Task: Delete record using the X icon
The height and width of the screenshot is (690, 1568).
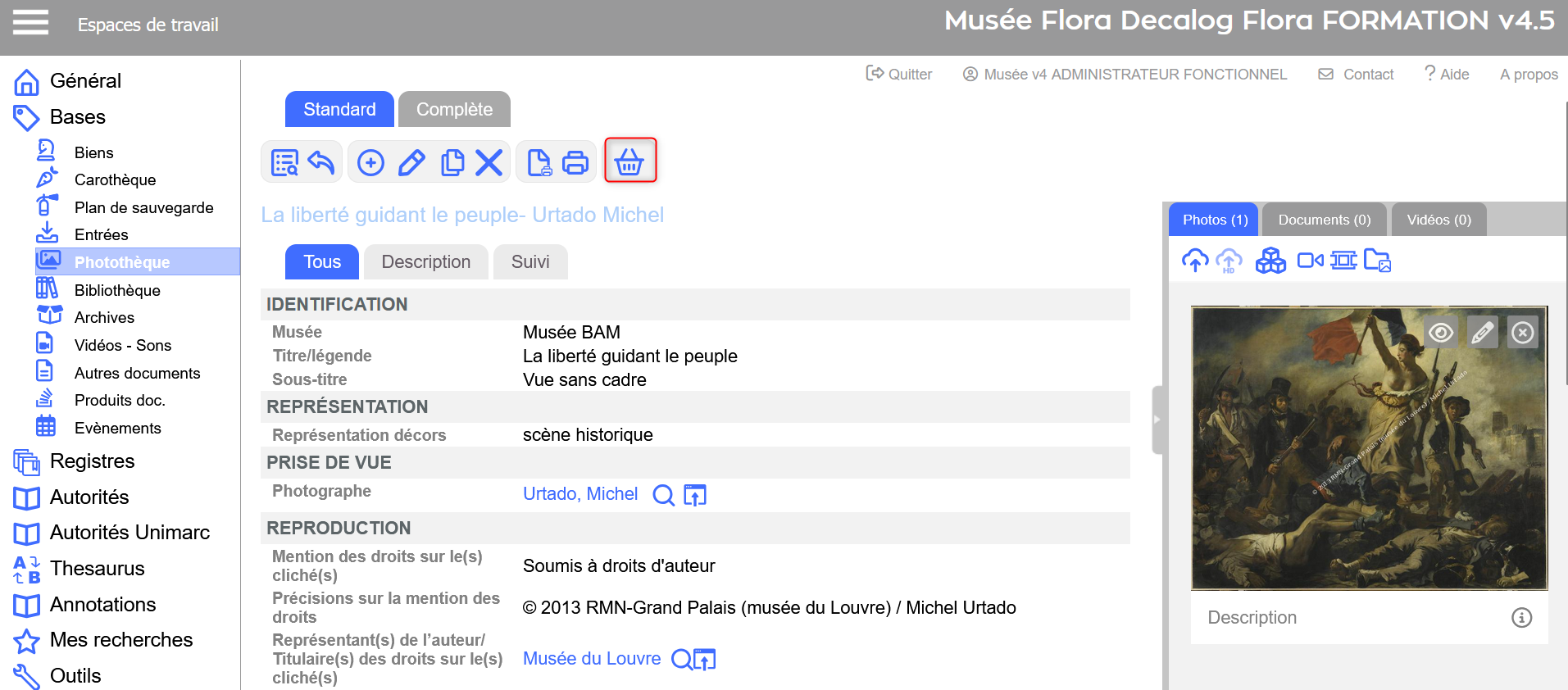Action: coord(489,162)
